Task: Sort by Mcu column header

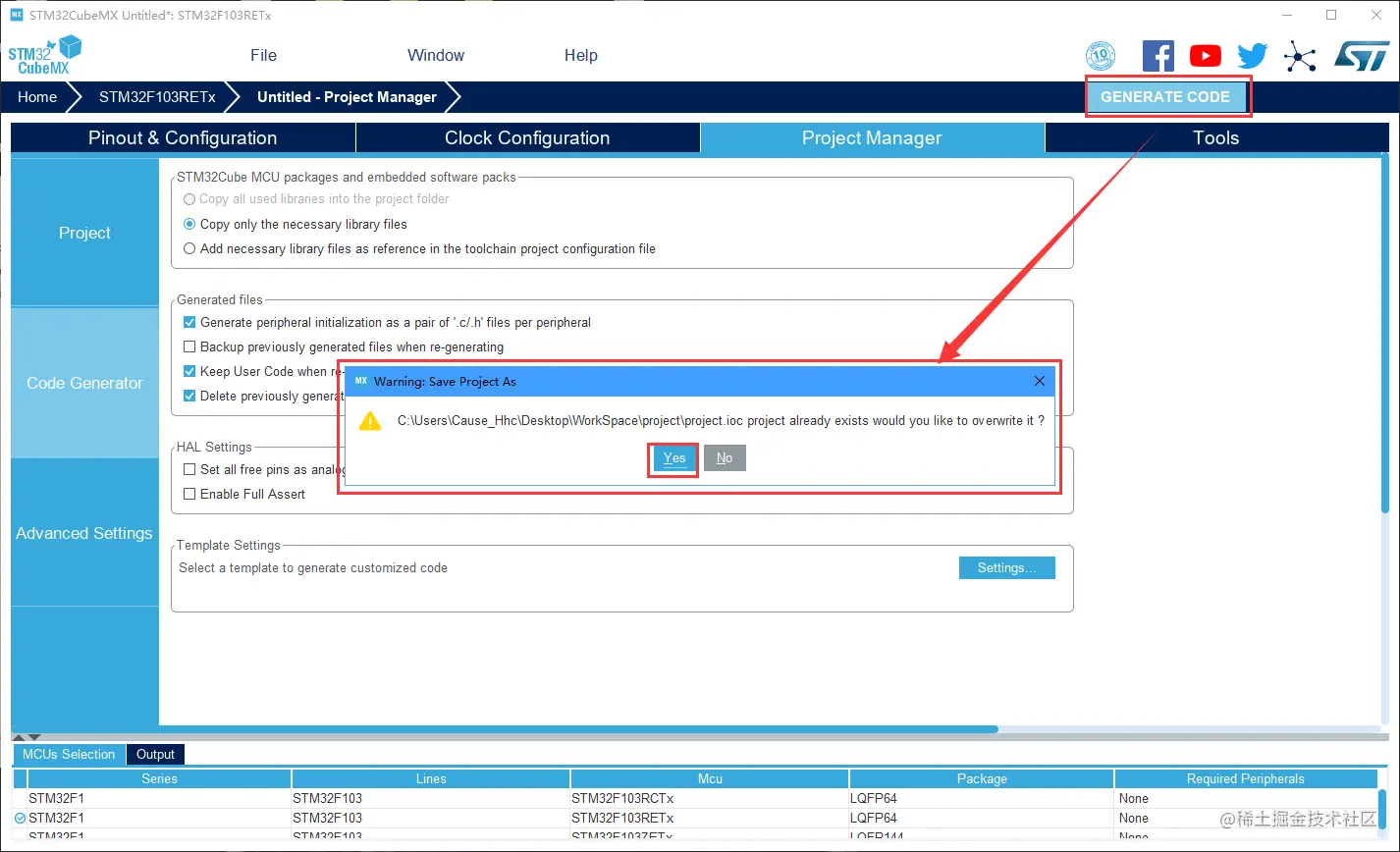Action: coord(710,778)
